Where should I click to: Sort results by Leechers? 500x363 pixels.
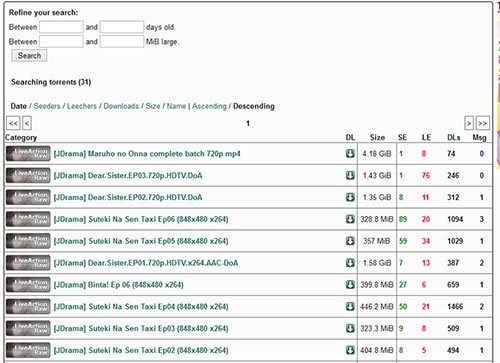pos(82,106)
